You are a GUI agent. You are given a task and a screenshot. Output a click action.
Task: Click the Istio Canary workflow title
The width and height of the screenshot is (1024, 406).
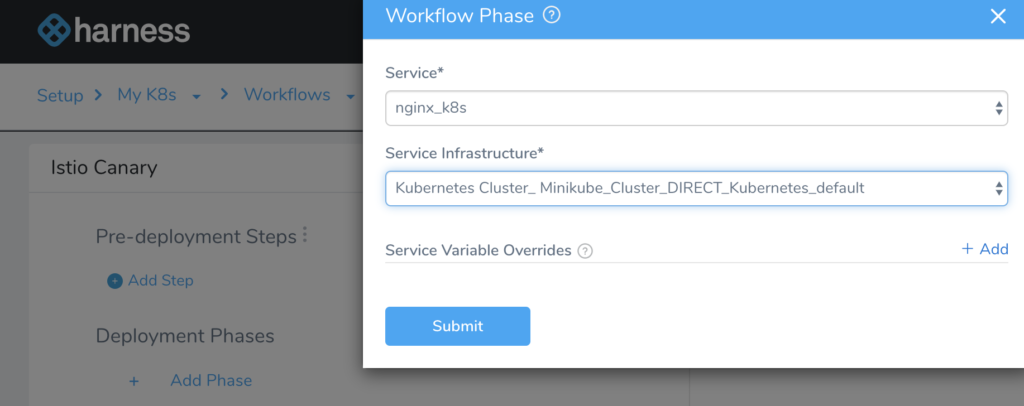[x=104, y=168]
